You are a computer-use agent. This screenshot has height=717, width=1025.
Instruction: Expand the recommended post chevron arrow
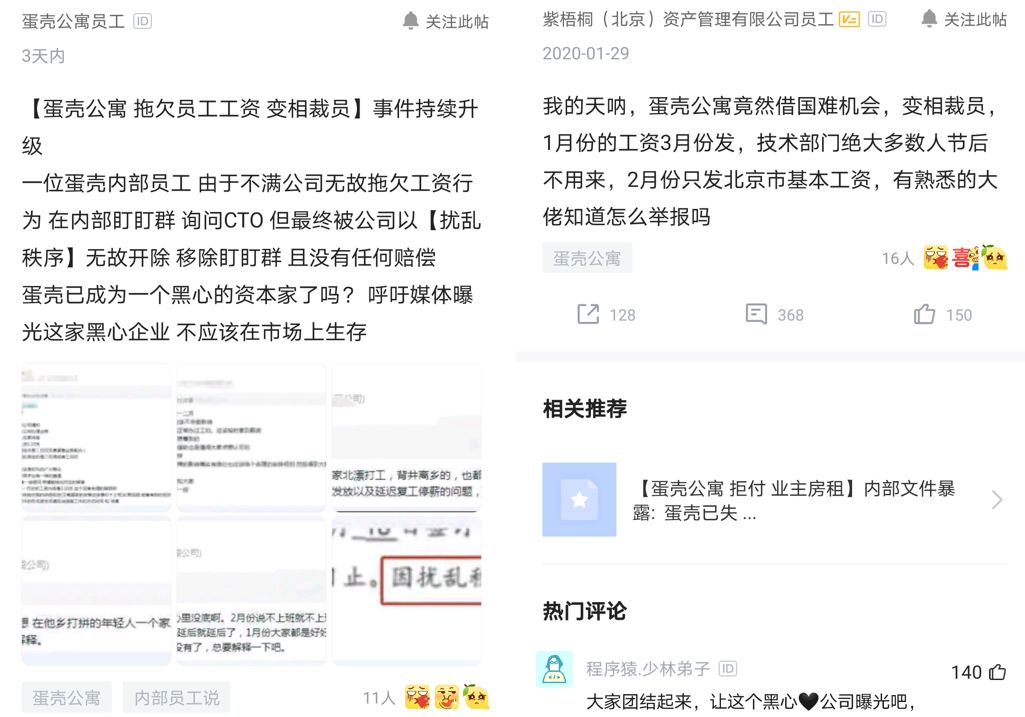997,500
